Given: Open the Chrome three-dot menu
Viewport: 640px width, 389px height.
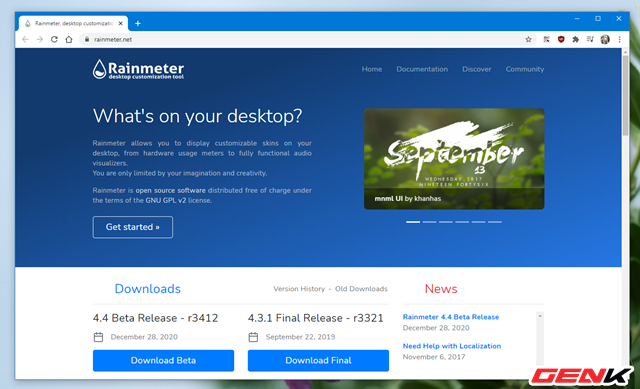Looking at the screenshot, I should click(x=619, y=40).
